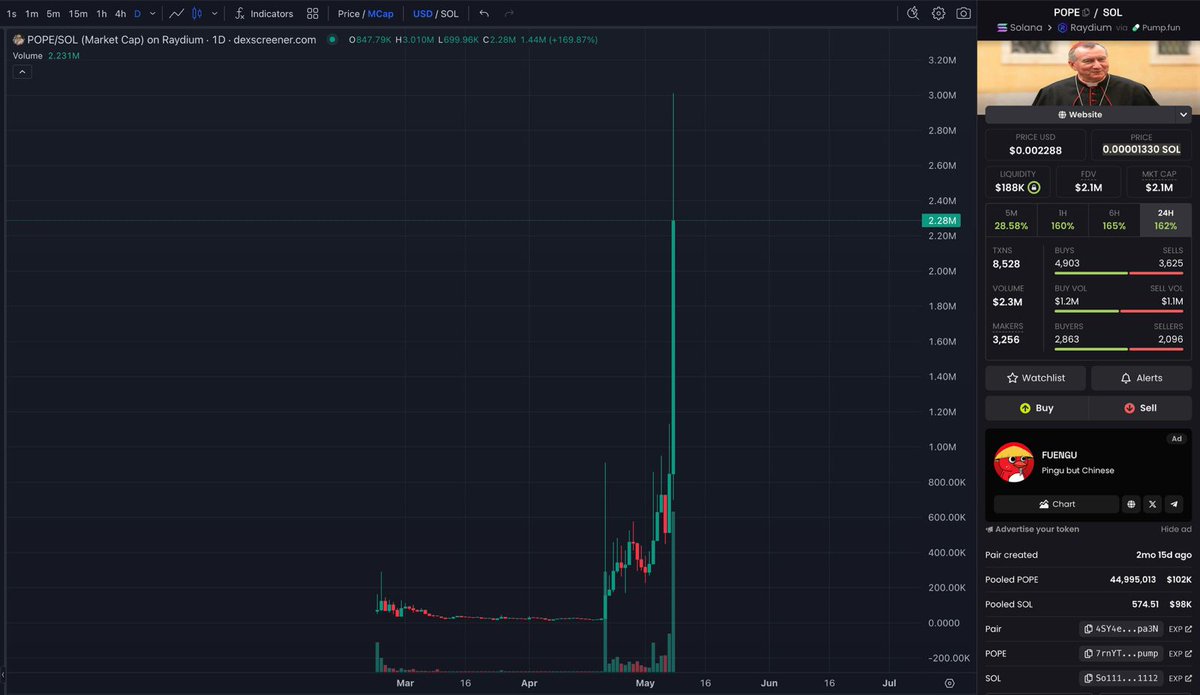Viewport: 1200px width, 695px height.
Task: Select the 4h timeframe
Action: (120, 14)
